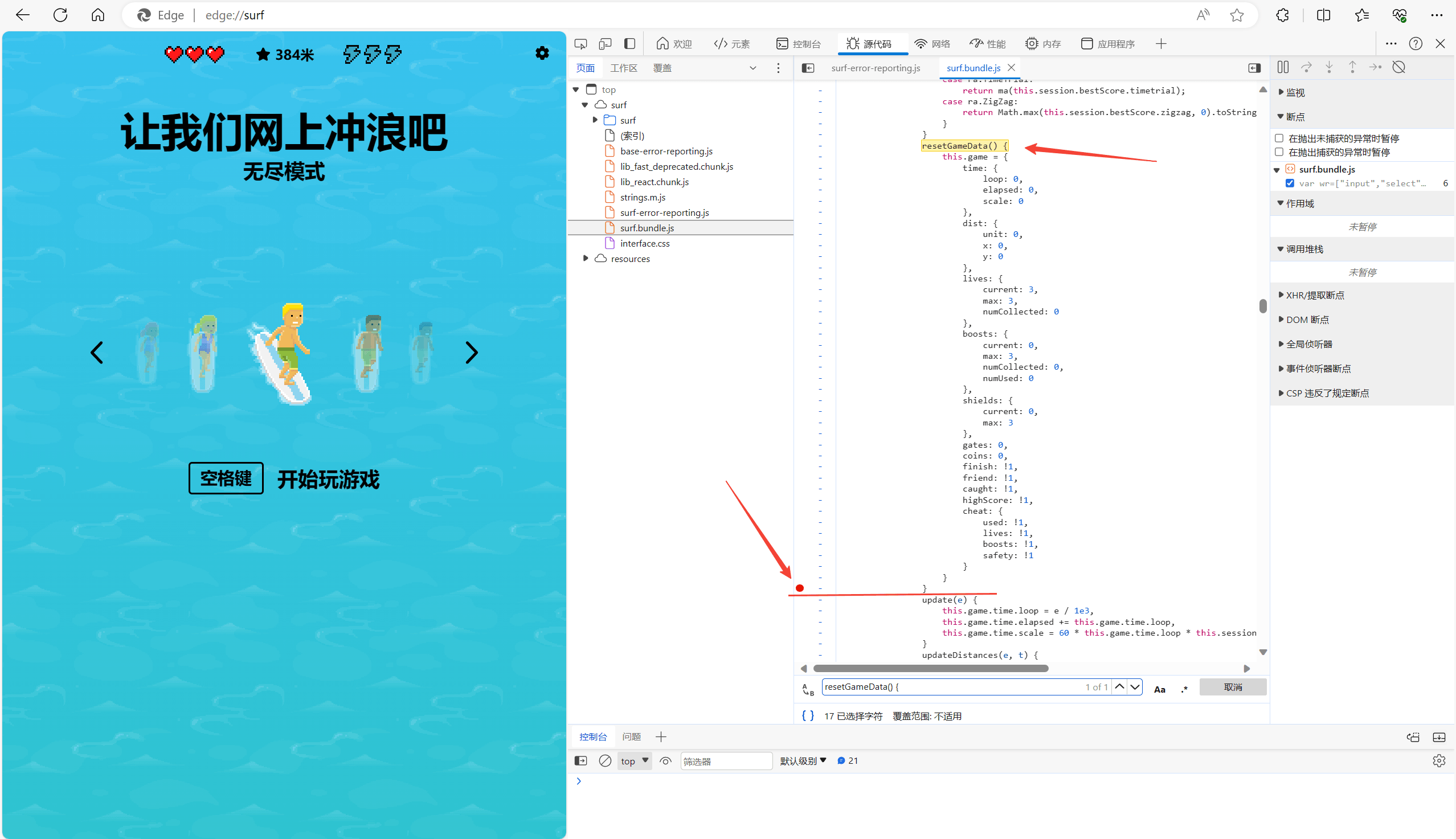Viewport: 1456px width, 839px height.
Task: Open the read aloud icon
Action: (x=1203, y=15)
